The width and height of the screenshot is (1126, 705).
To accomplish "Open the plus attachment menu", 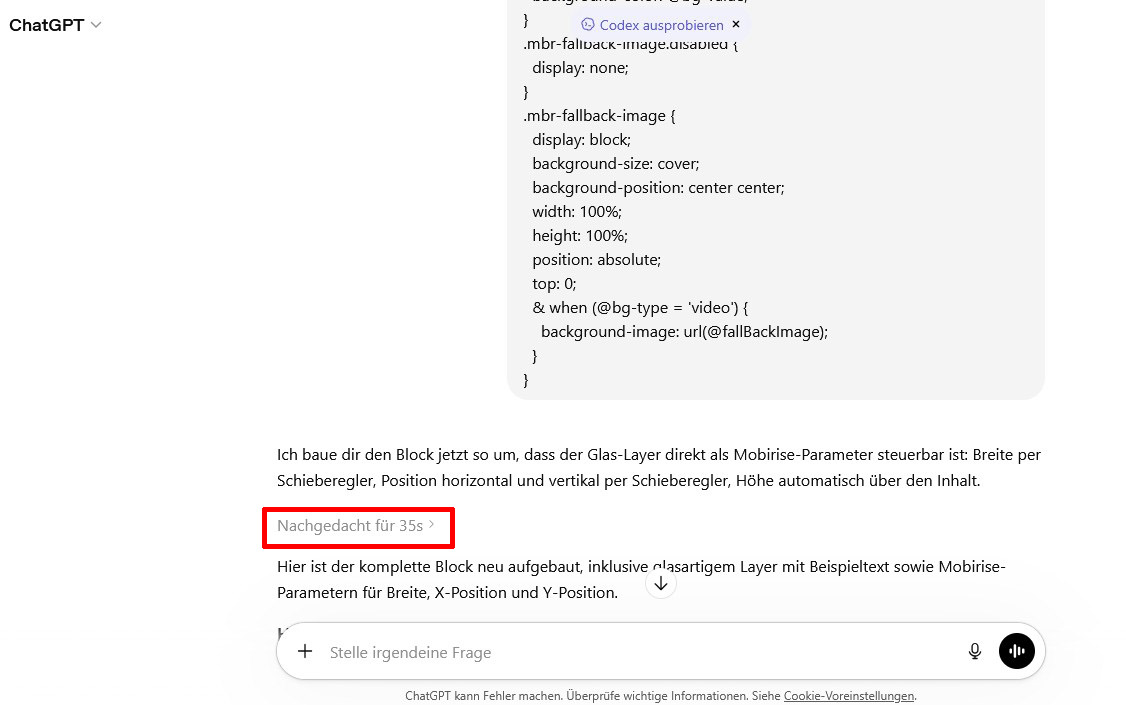I will coord(305,651).
